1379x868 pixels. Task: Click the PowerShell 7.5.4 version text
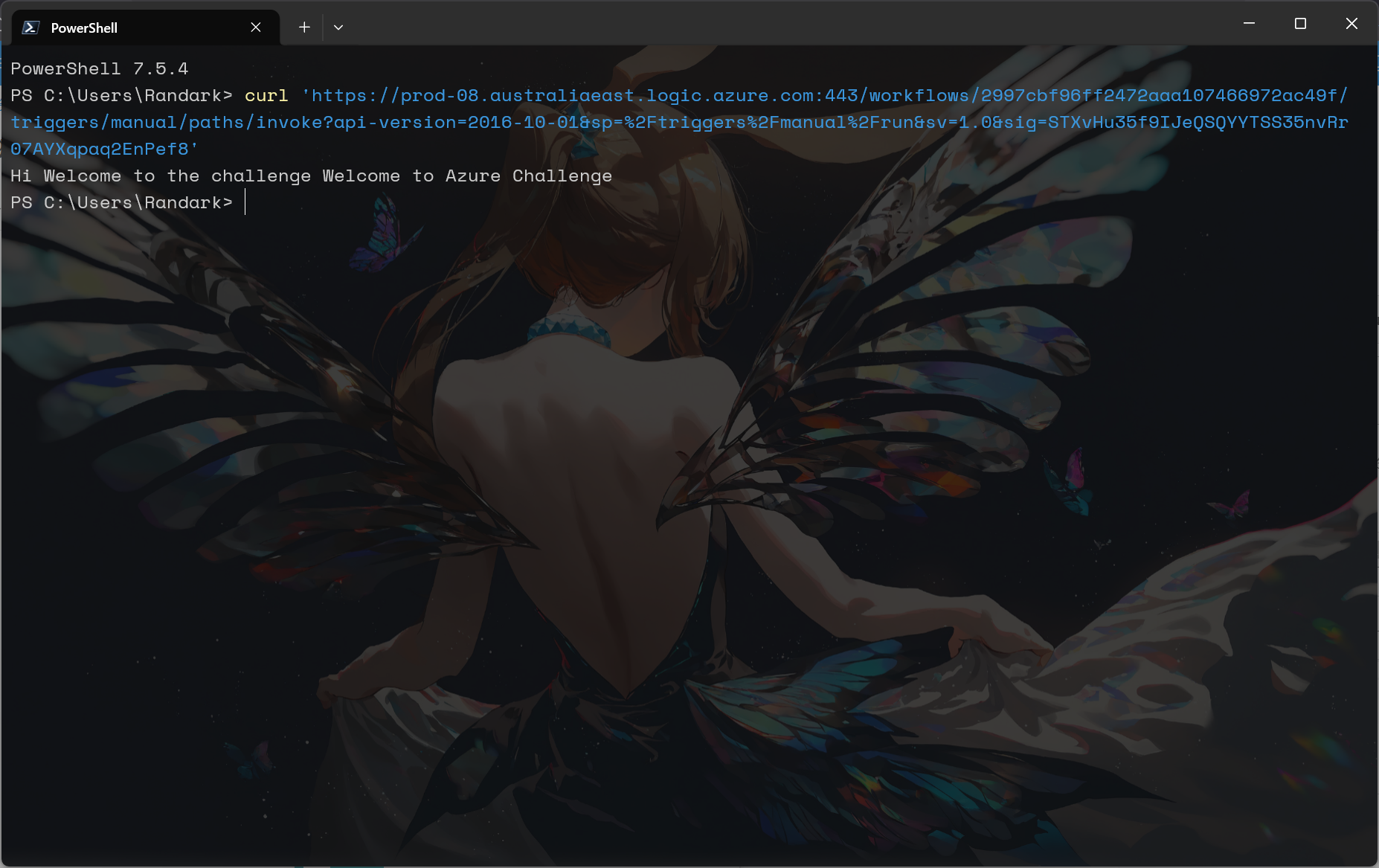click(x=100, y=68)
